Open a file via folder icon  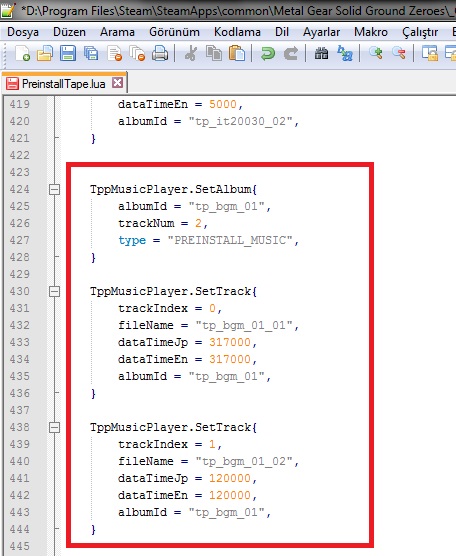pyautogui.click(x=45, y=54)
